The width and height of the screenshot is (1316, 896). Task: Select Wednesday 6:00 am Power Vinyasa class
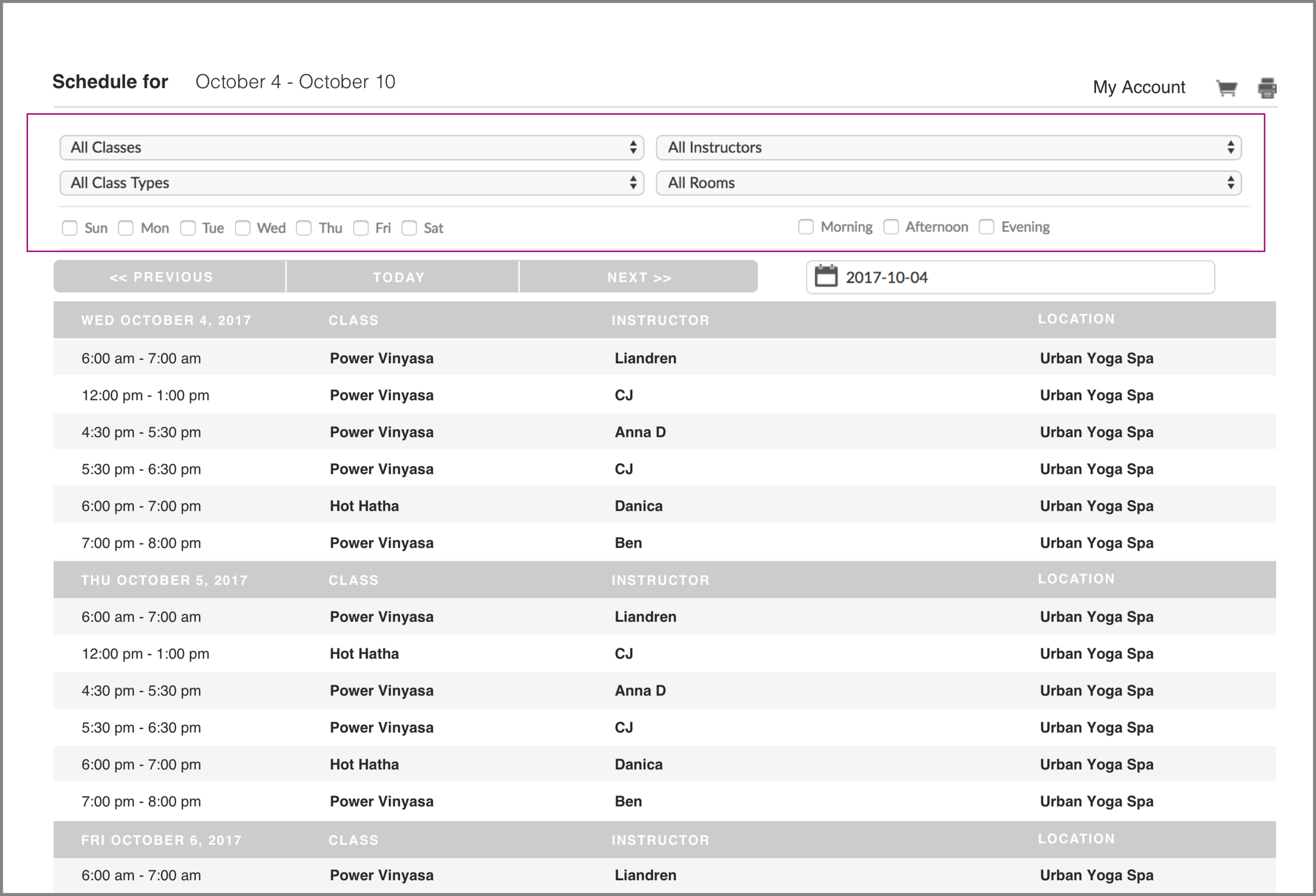382,359
